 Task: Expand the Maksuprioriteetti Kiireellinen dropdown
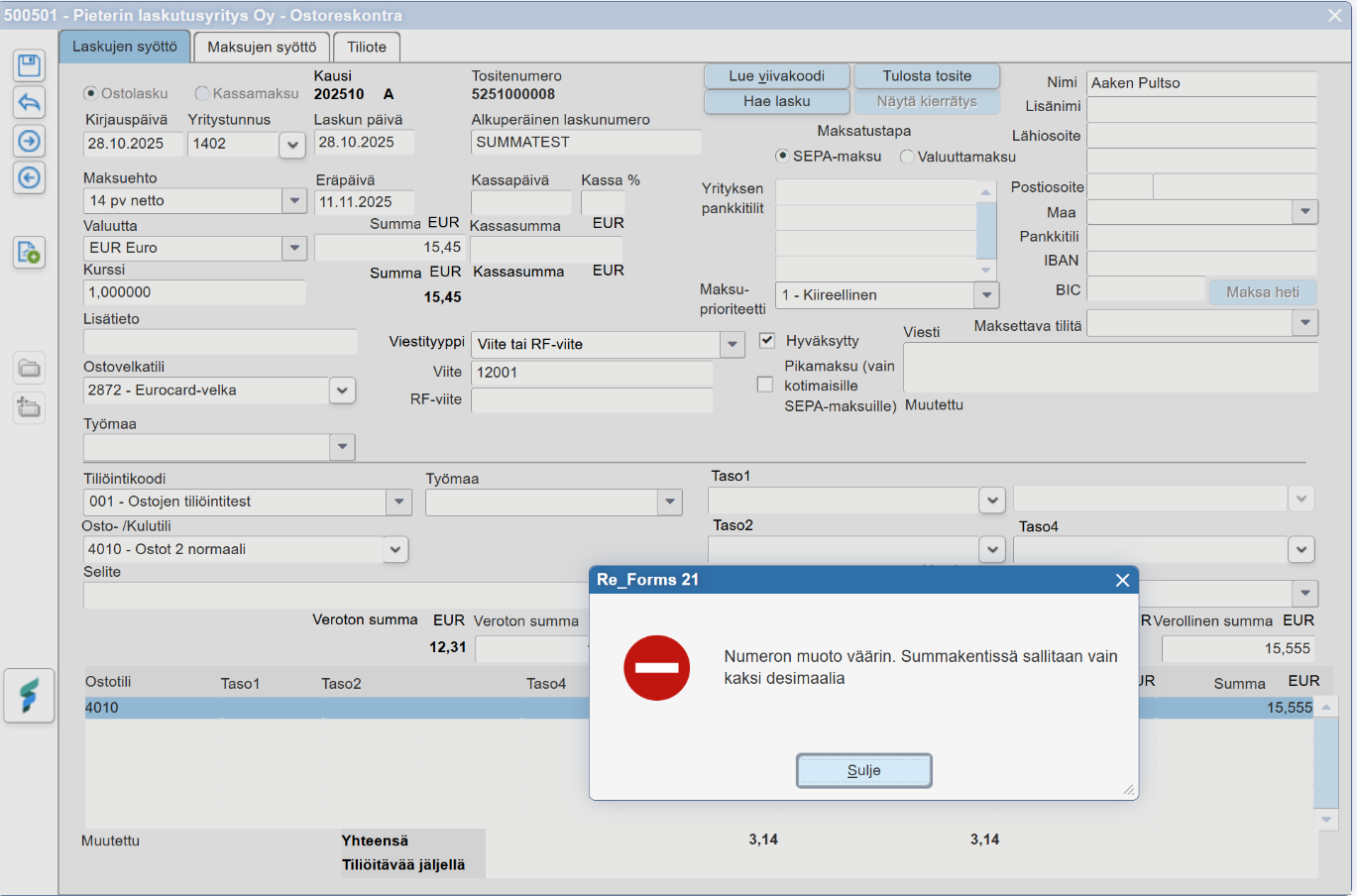click(x=986, y=295)
